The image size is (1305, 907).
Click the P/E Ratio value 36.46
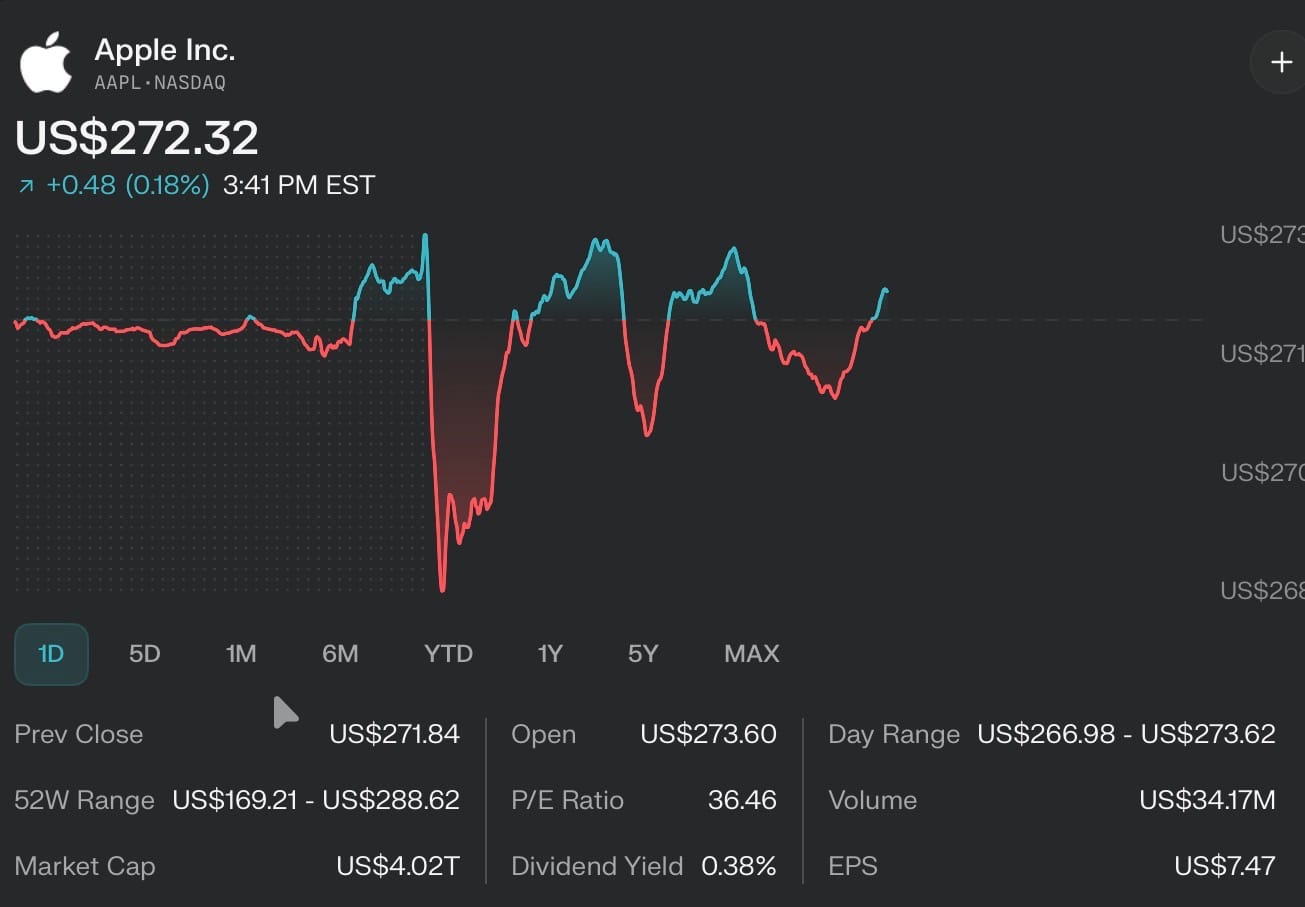click(742, 800)
